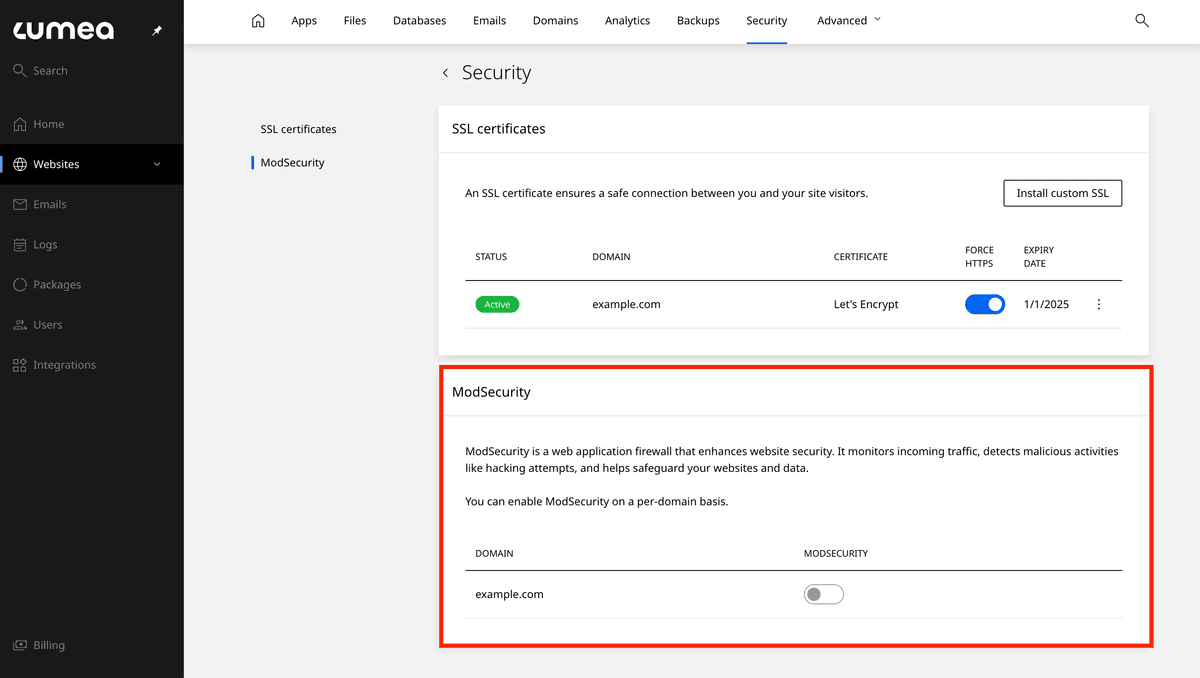Screen dimensions: 1200x678
Task: Click the STATUS column header
Action: coord(491,257)
